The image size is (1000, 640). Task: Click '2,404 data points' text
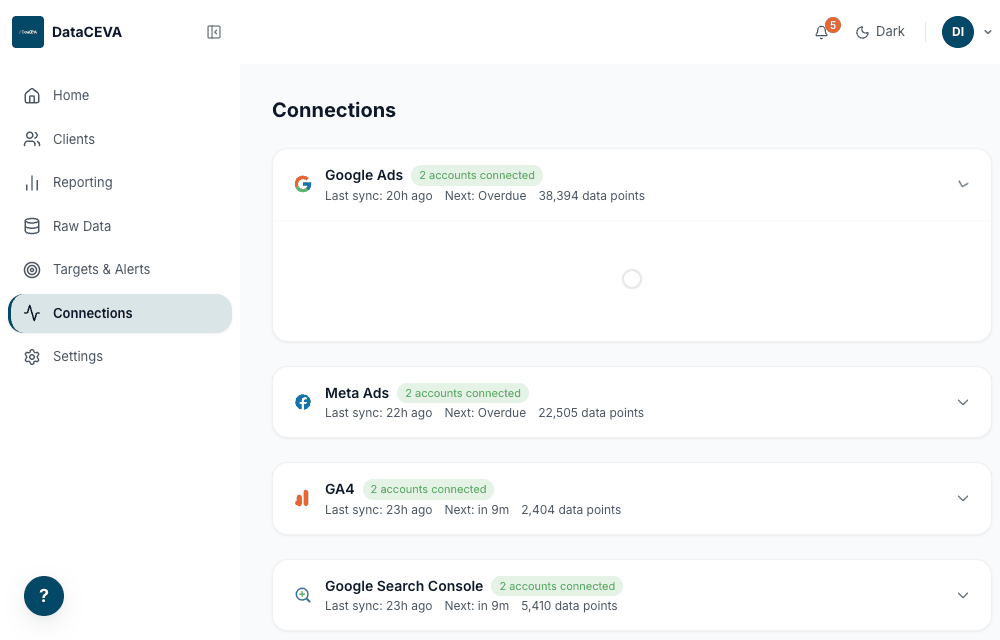(571, 510)
